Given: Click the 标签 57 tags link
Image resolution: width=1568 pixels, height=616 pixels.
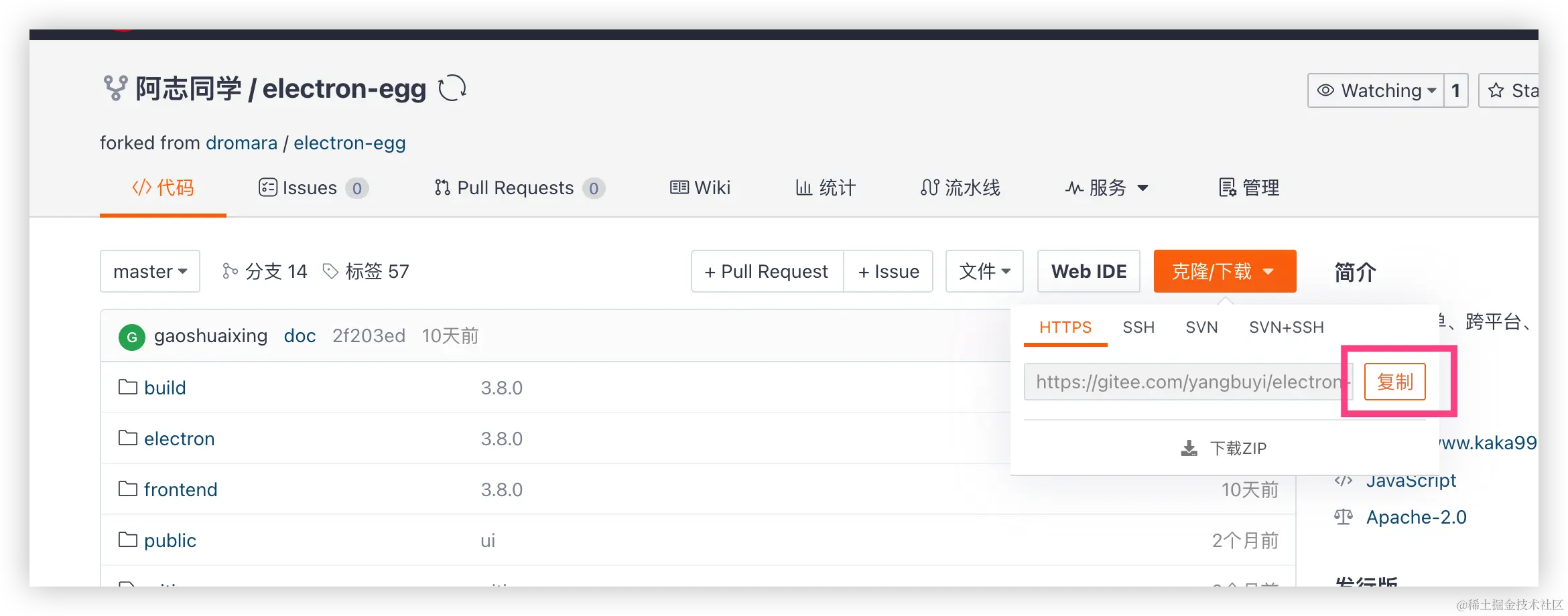Looking at the screenshot, I should coord(366,271).
